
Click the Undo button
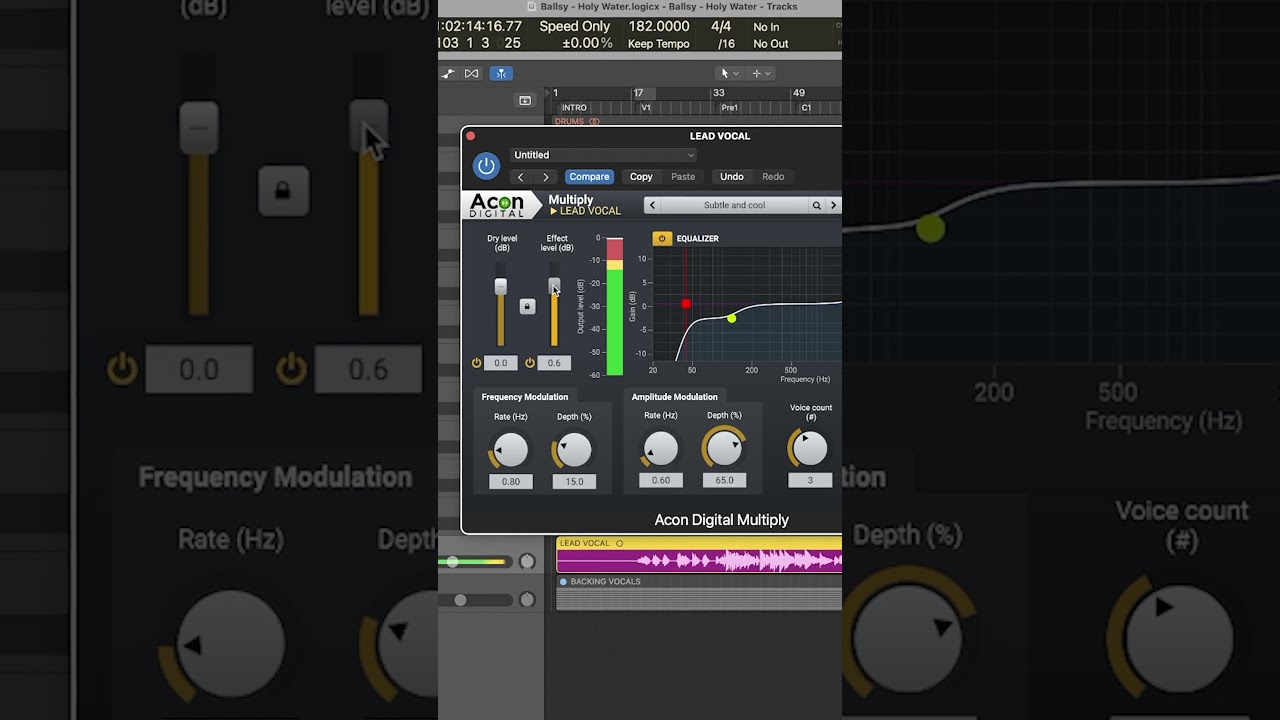pyautogui.click(x=732, y=177)
